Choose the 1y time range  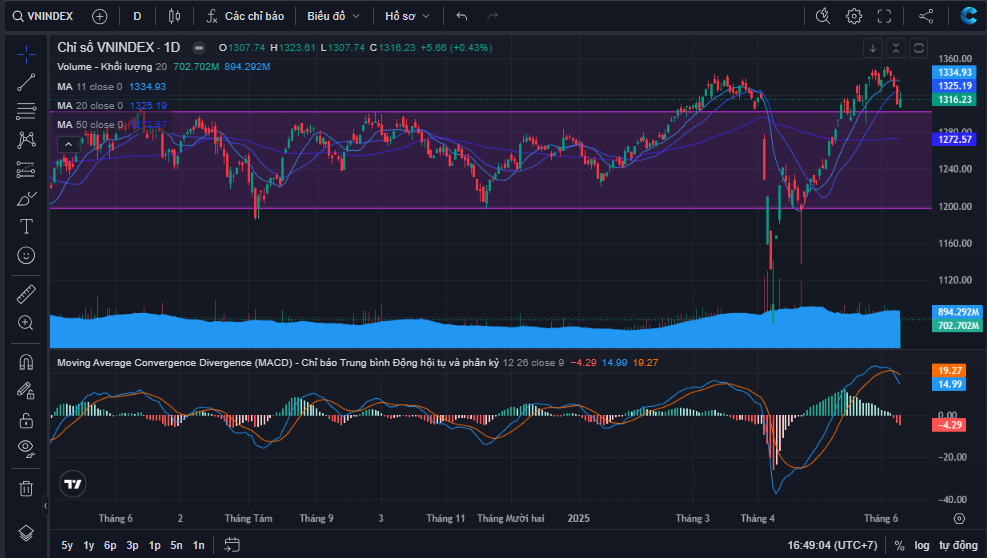click(89, 545)
